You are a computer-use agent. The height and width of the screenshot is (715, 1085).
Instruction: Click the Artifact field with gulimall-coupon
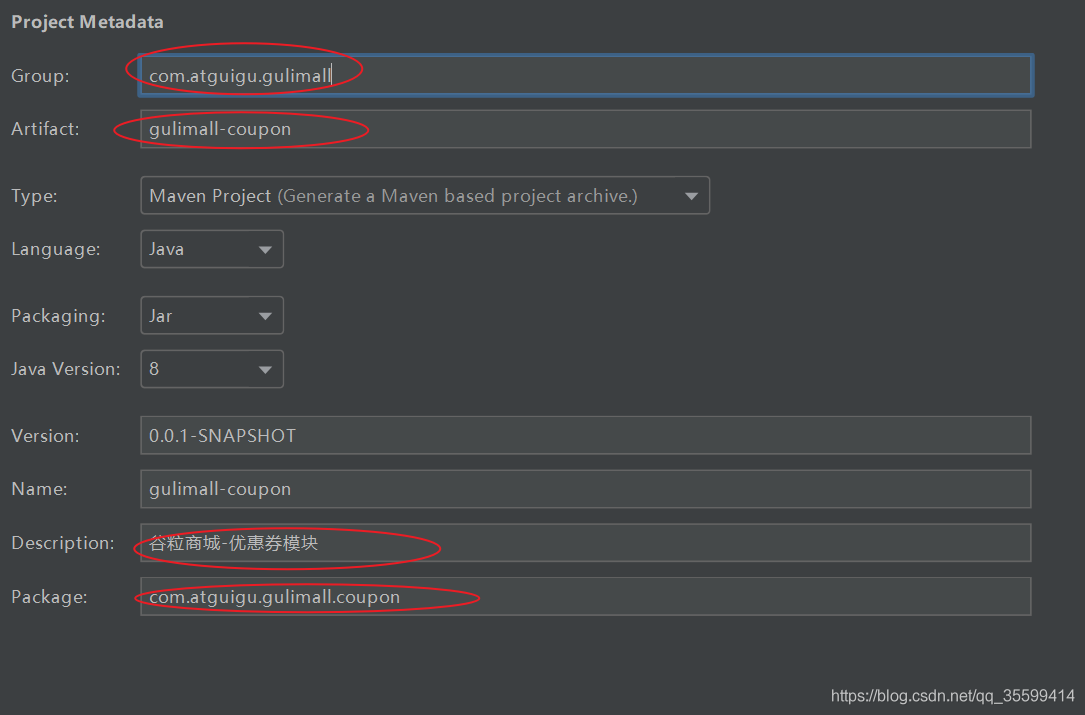pos(585,129)
